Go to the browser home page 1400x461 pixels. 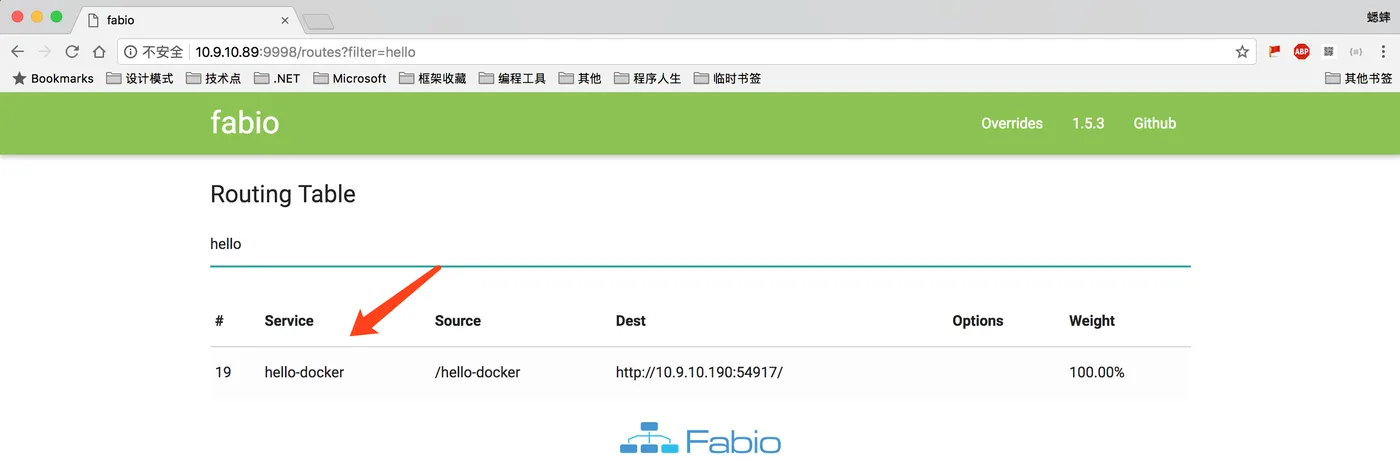tap(99, 52)
